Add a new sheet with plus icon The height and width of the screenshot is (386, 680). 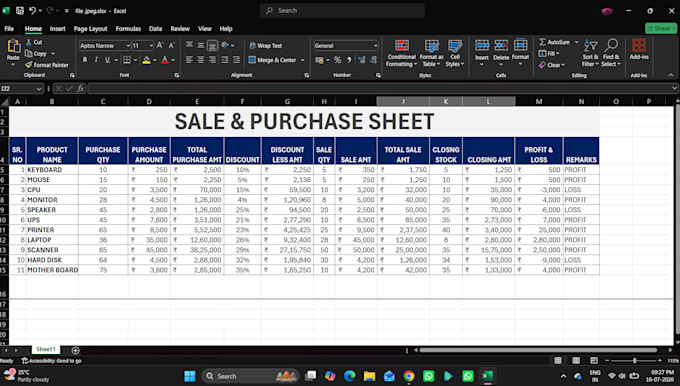(75, 350)
